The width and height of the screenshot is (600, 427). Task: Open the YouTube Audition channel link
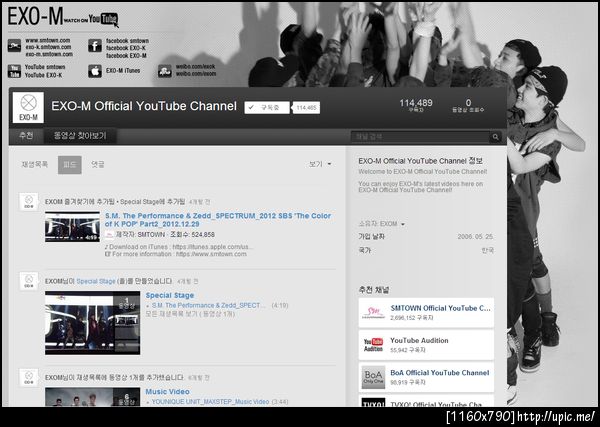click(x=419, y=341)
